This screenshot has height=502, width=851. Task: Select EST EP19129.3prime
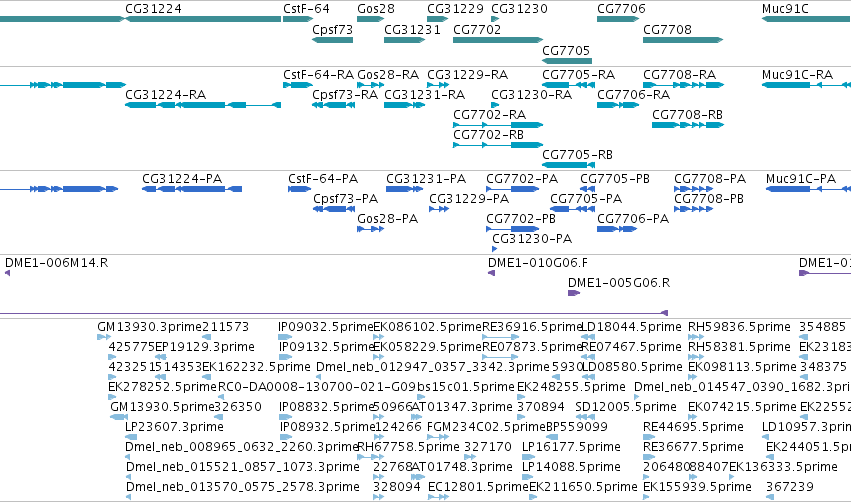205,347
